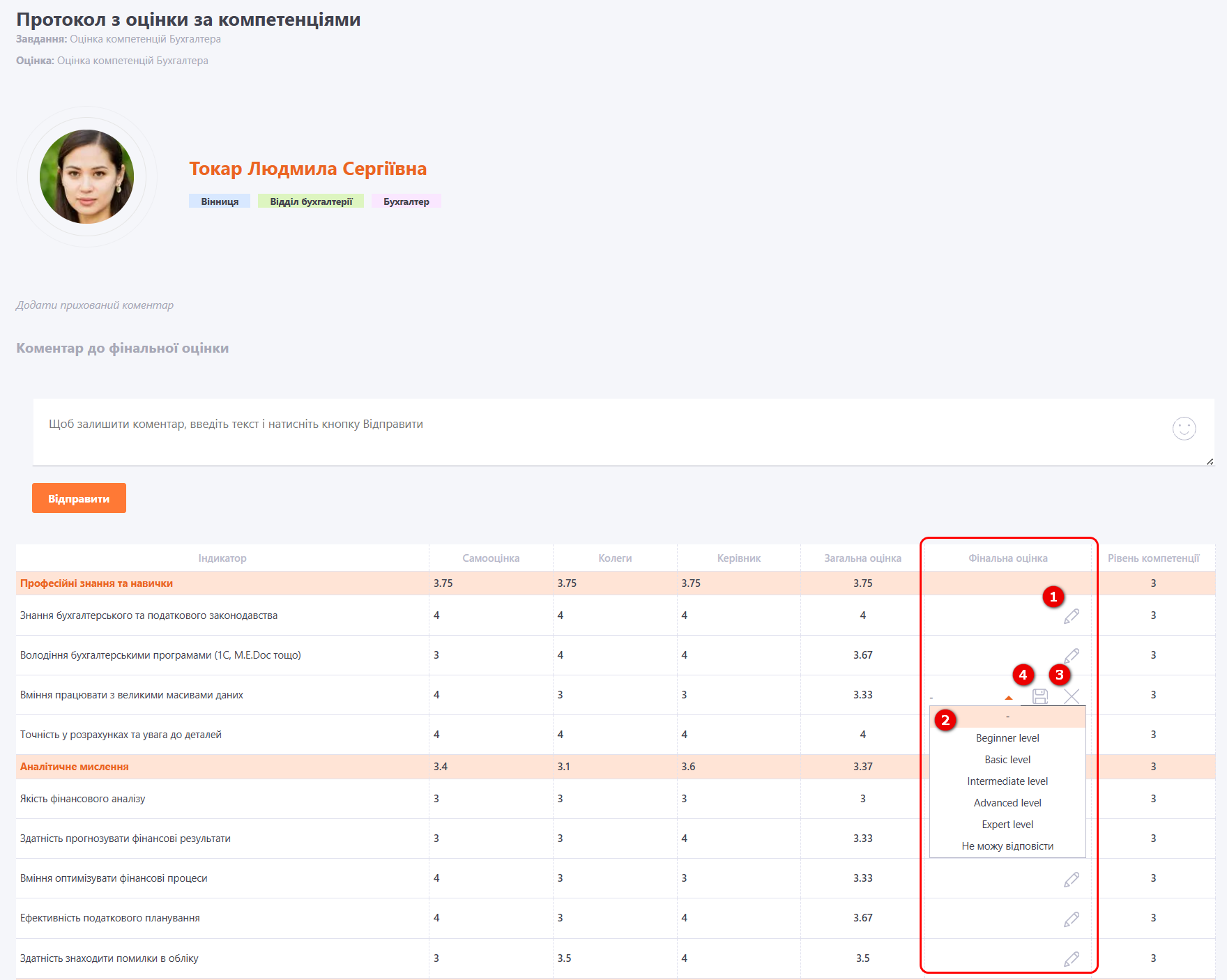This screenshot has width=1227, height=980.
Task: Select Beginner level from the dropdown
Action: 1007,738
